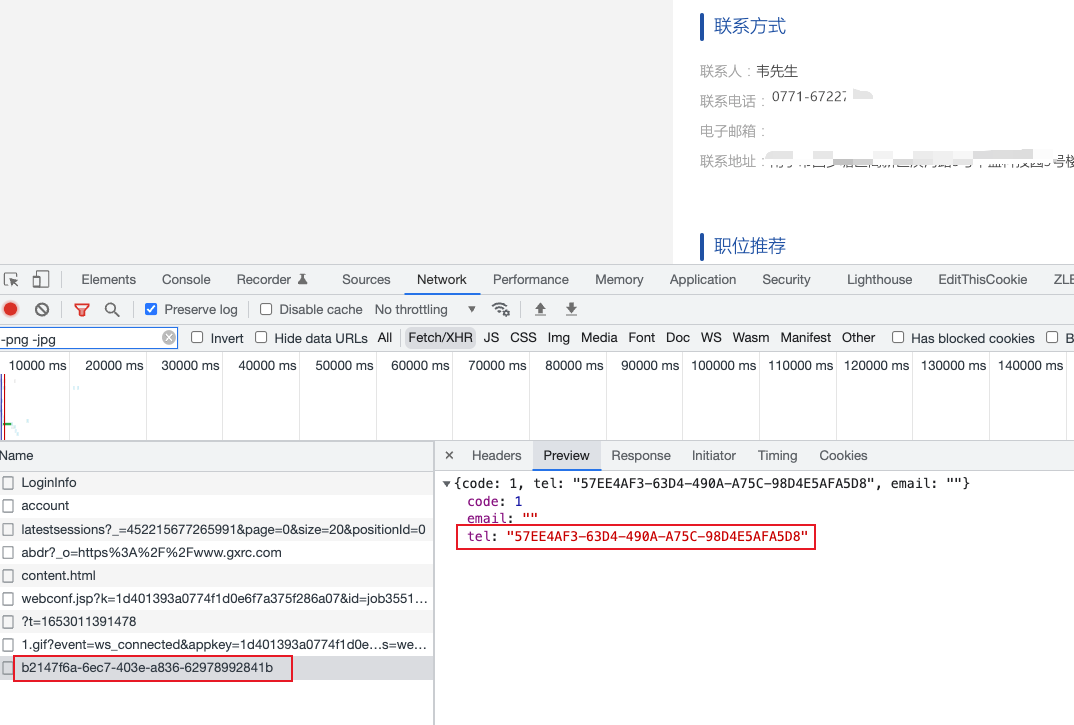Select the abdr?_o=https request row
The height and width of the screenshot is (725, 1074).
click(216, 552)
